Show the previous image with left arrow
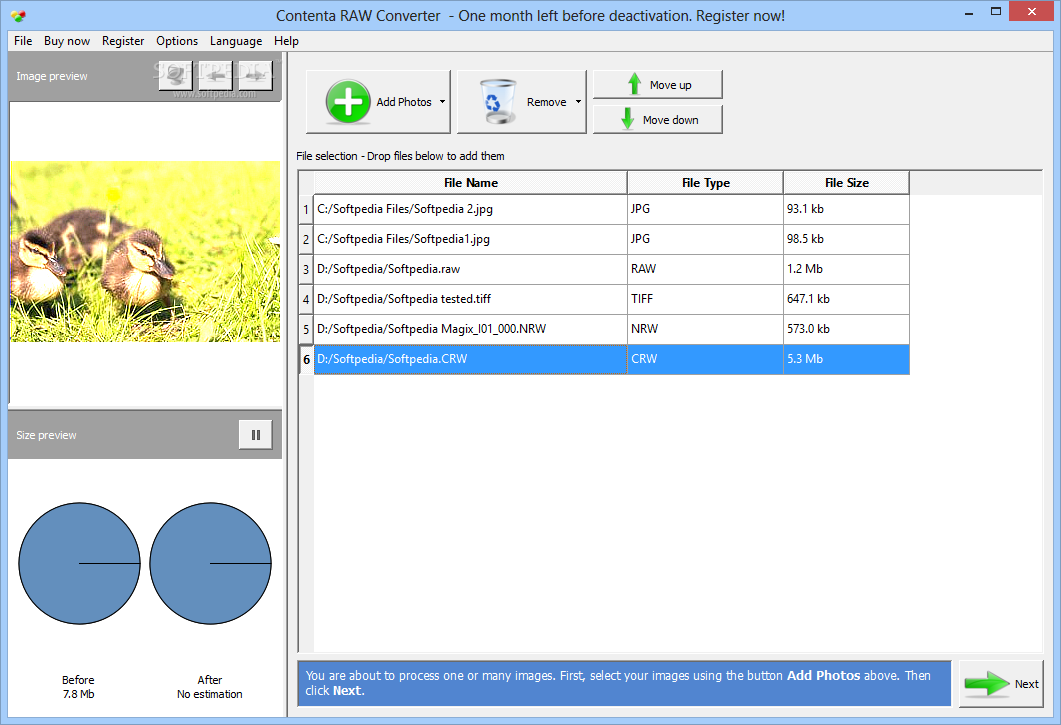The image size is (1061, 725). point(216,75)
